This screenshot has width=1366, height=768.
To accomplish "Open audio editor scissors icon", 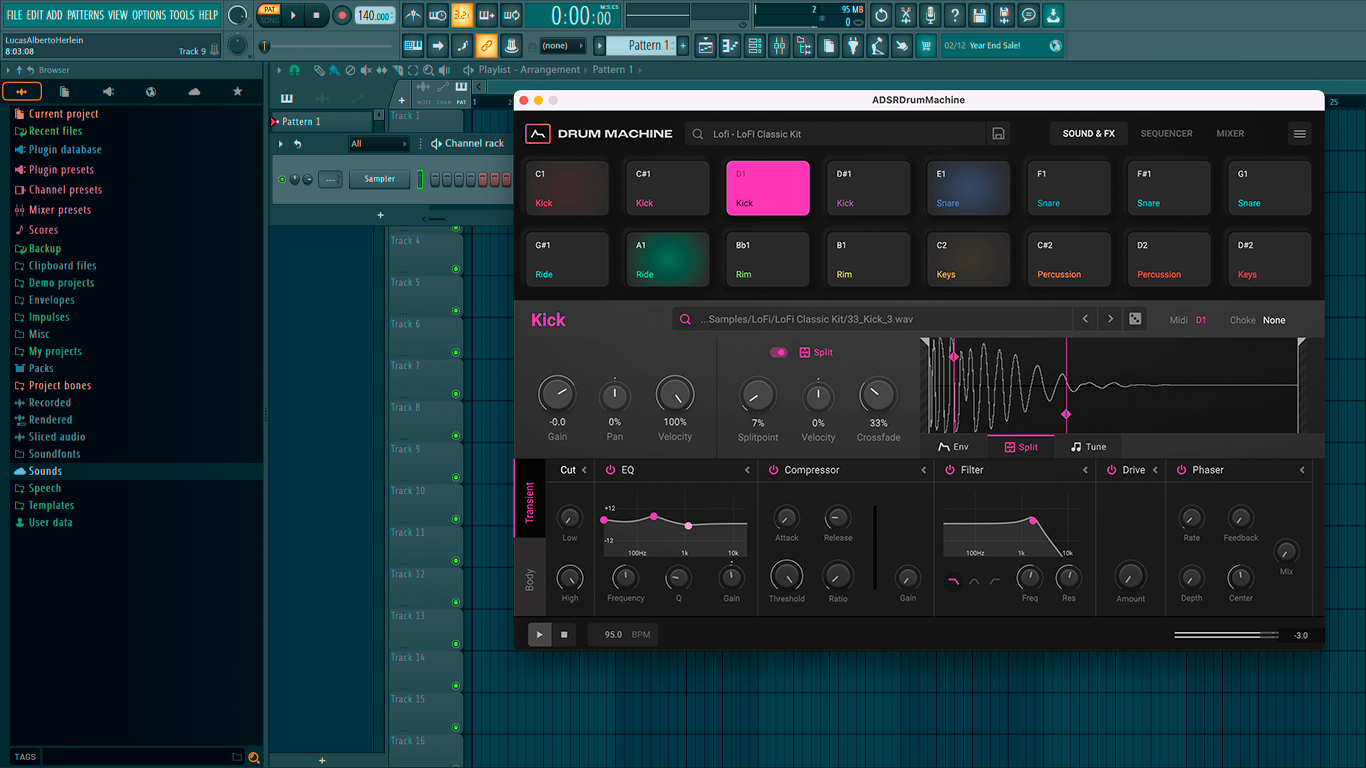I will [x=905, y=15].
